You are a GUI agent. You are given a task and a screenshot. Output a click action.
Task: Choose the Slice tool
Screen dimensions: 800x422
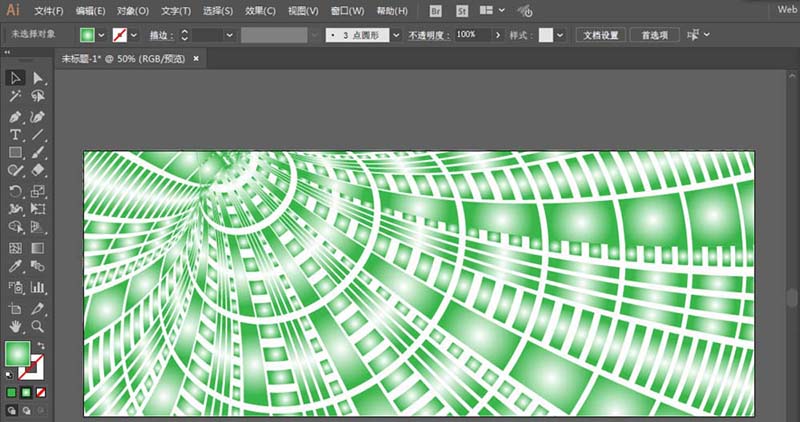click(x=38, y=308)
